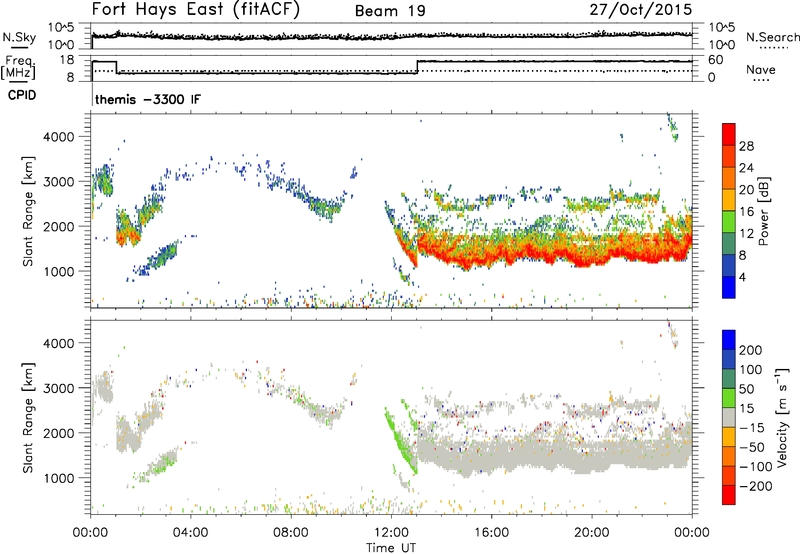
Task: Click the 'Nave' legend label
Action: point(760,69)
